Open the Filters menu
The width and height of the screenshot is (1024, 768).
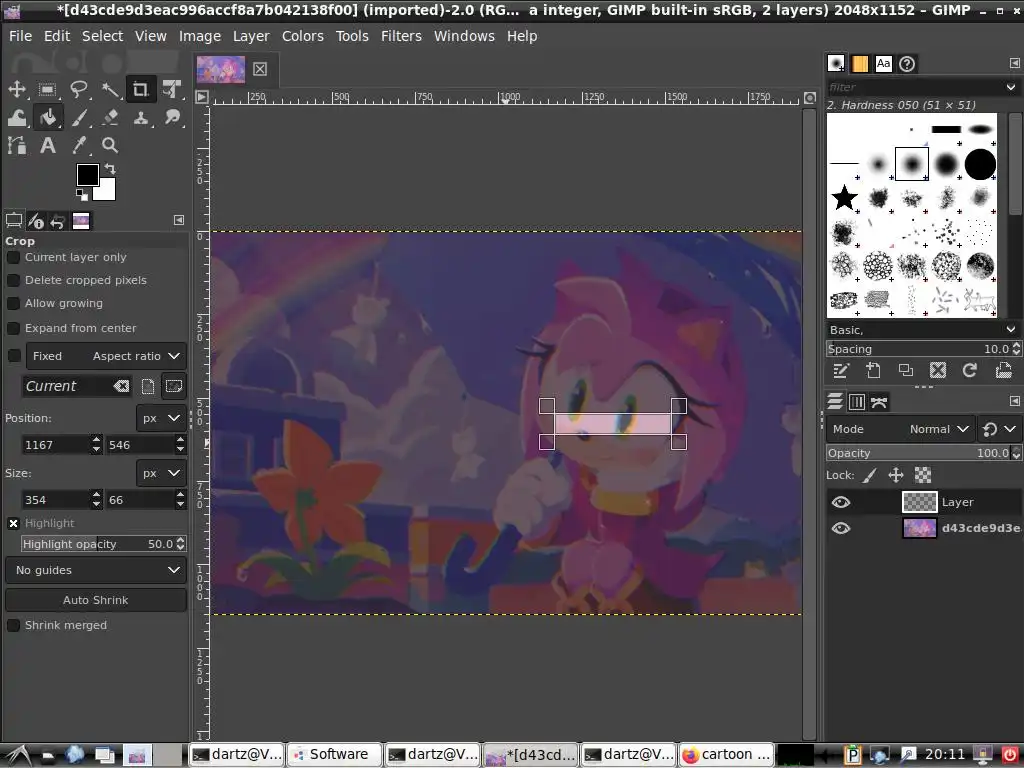(401, 36)
